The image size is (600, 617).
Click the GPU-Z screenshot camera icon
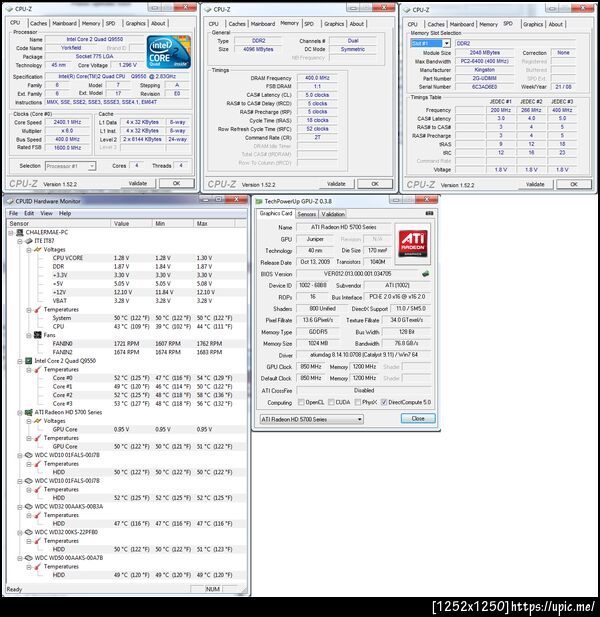[x=429, y=213]
